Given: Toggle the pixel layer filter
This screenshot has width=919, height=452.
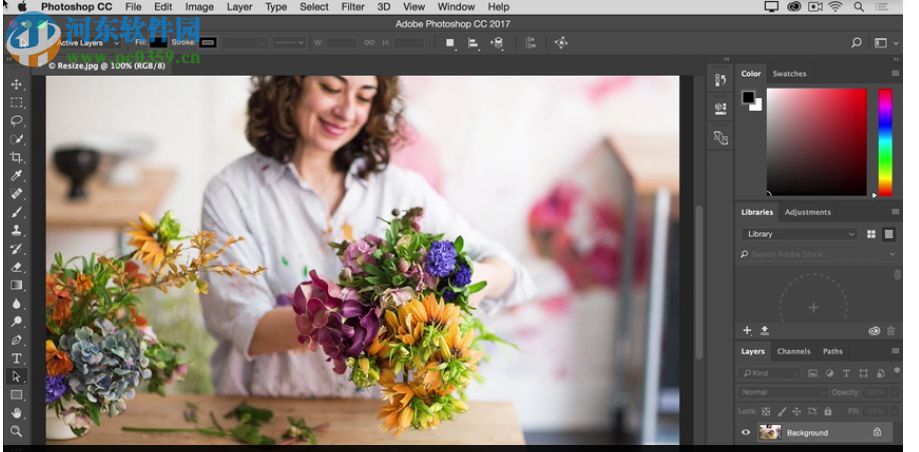Looking at the screenshot, I should click(x=812, y=373).
